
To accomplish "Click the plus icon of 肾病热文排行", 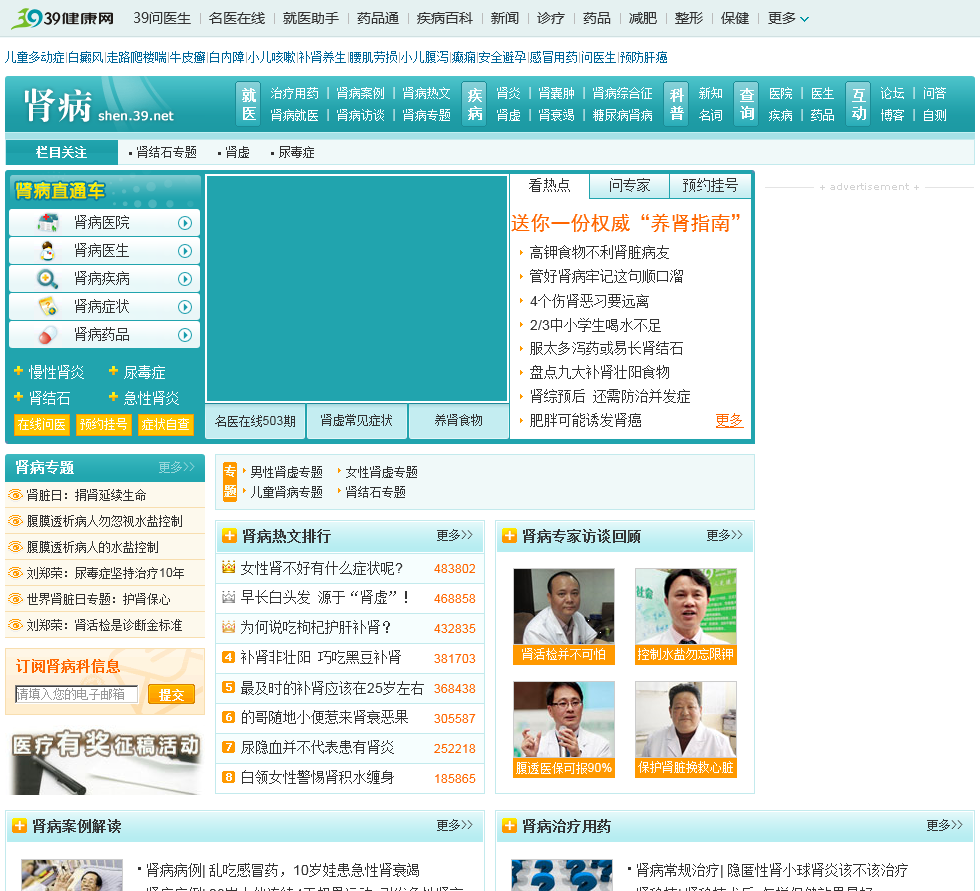I will pos(229,536).
